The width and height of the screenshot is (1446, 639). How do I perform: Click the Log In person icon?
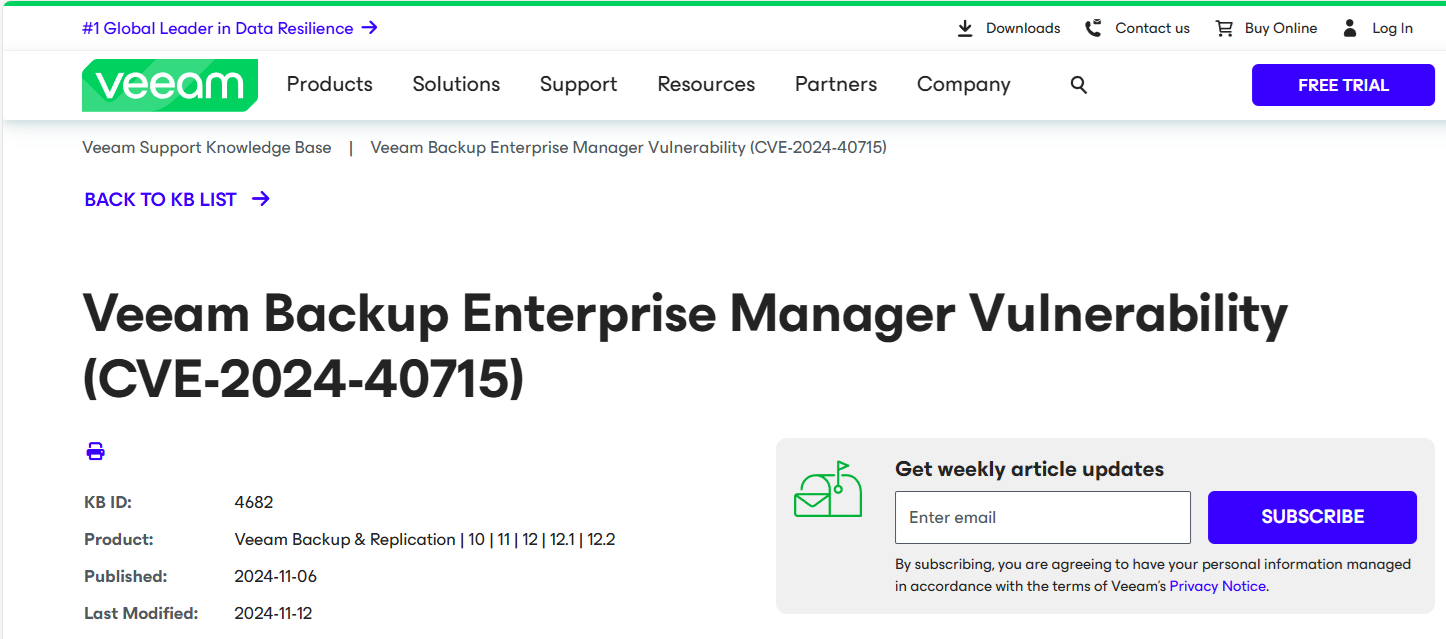(1350, 28)
